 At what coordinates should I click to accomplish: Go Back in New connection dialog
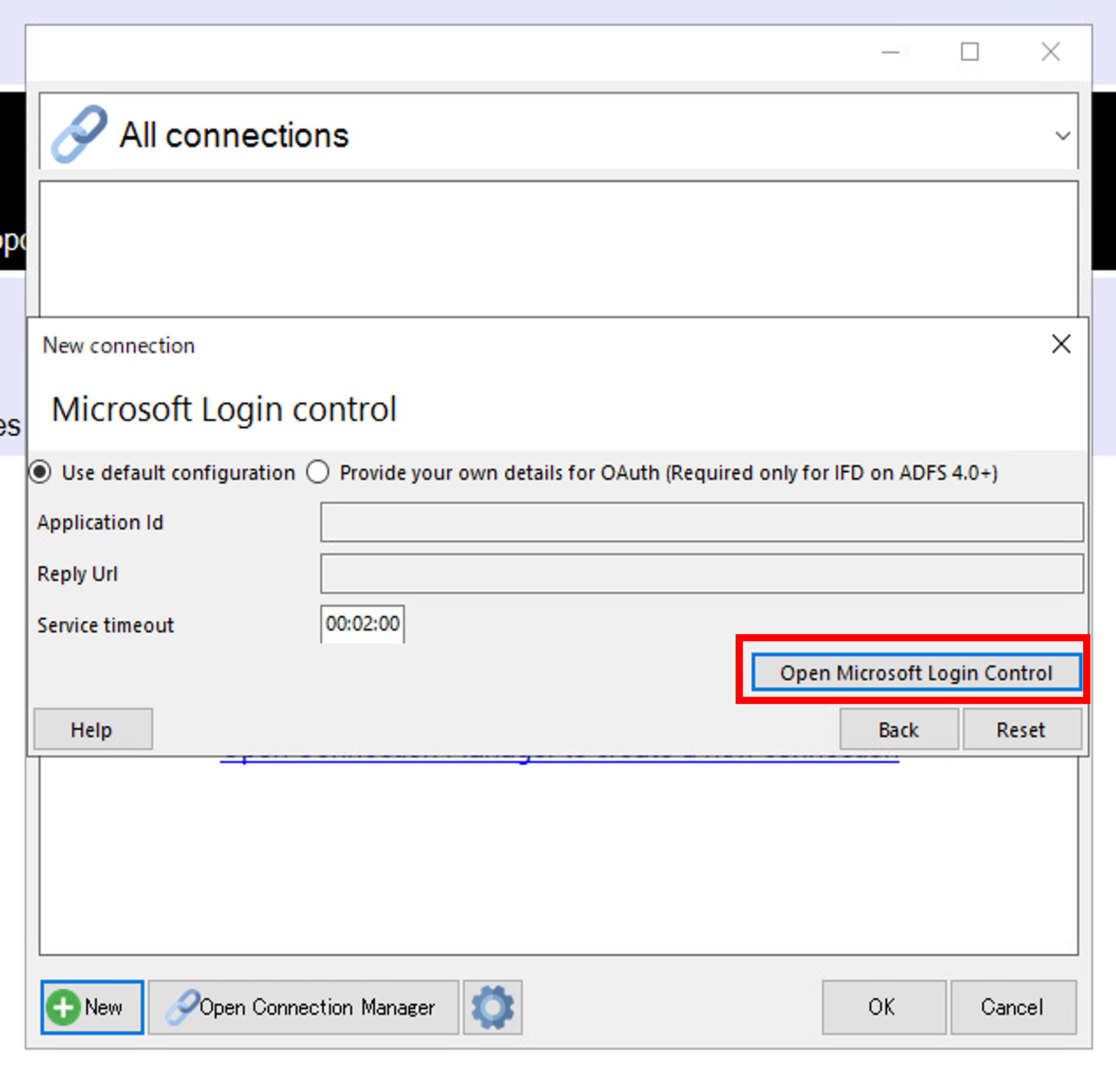click(x=899, y=730)
